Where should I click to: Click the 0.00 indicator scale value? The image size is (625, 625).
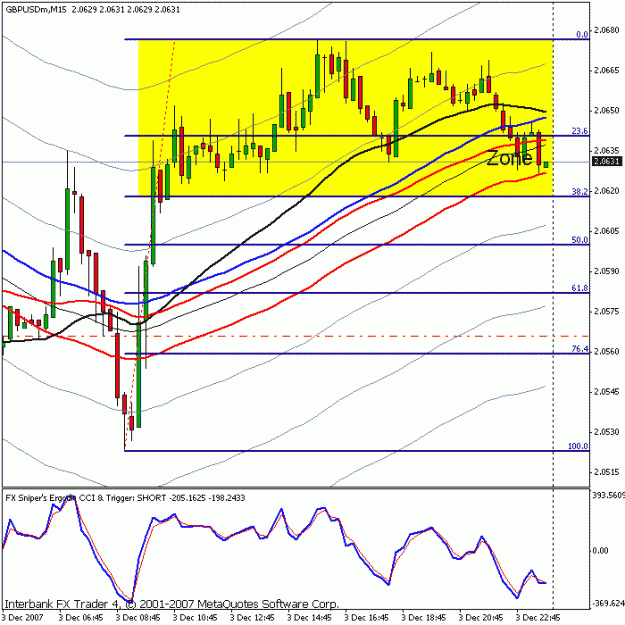(601, 551)
